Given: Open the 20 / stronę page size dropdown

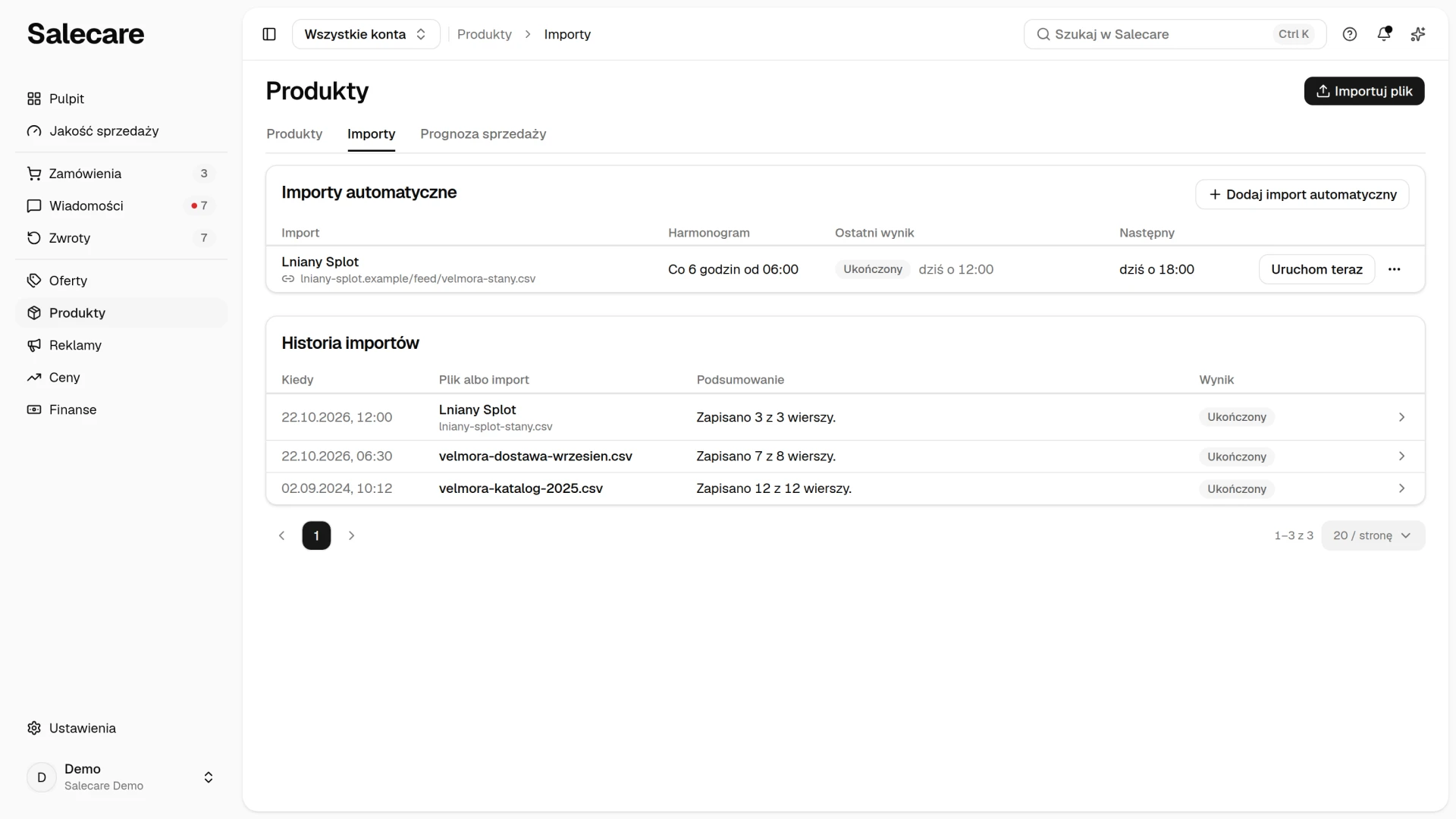Looking at the screenshot, I should tap(1373, 535).
